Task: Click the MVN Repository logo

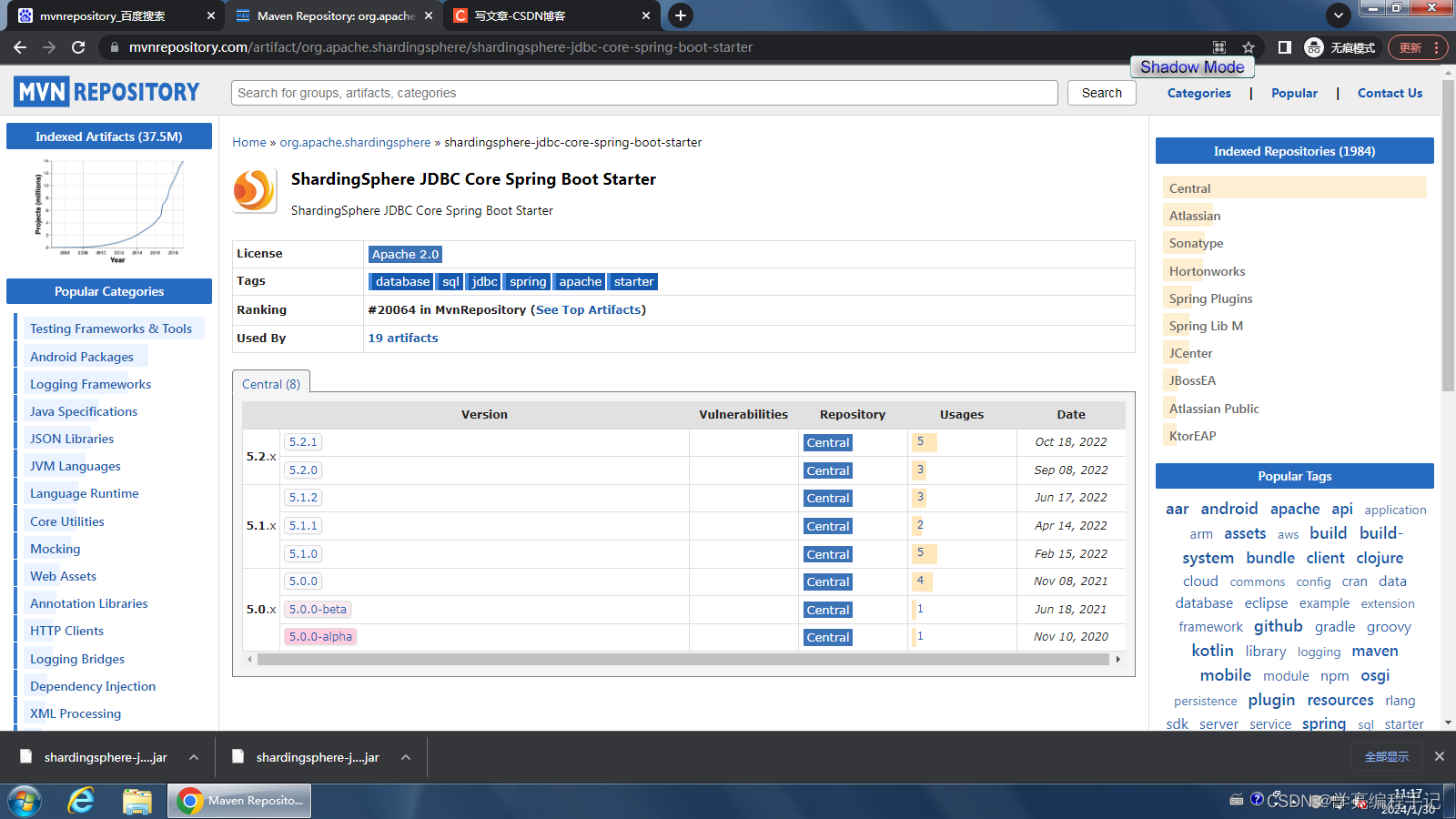Action: 106,91
